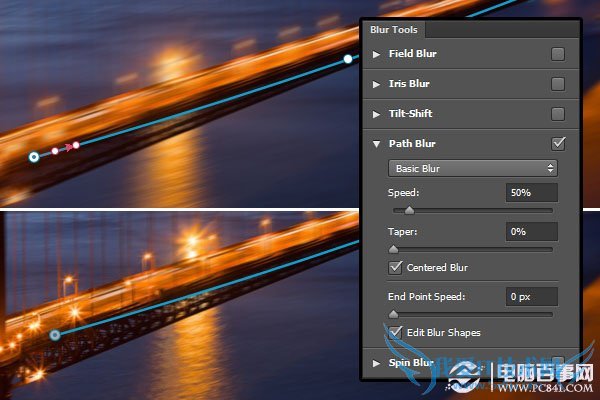Click the Path Blur label
The width and height of the screenshot is (600, 400).
tap(412, 144)
